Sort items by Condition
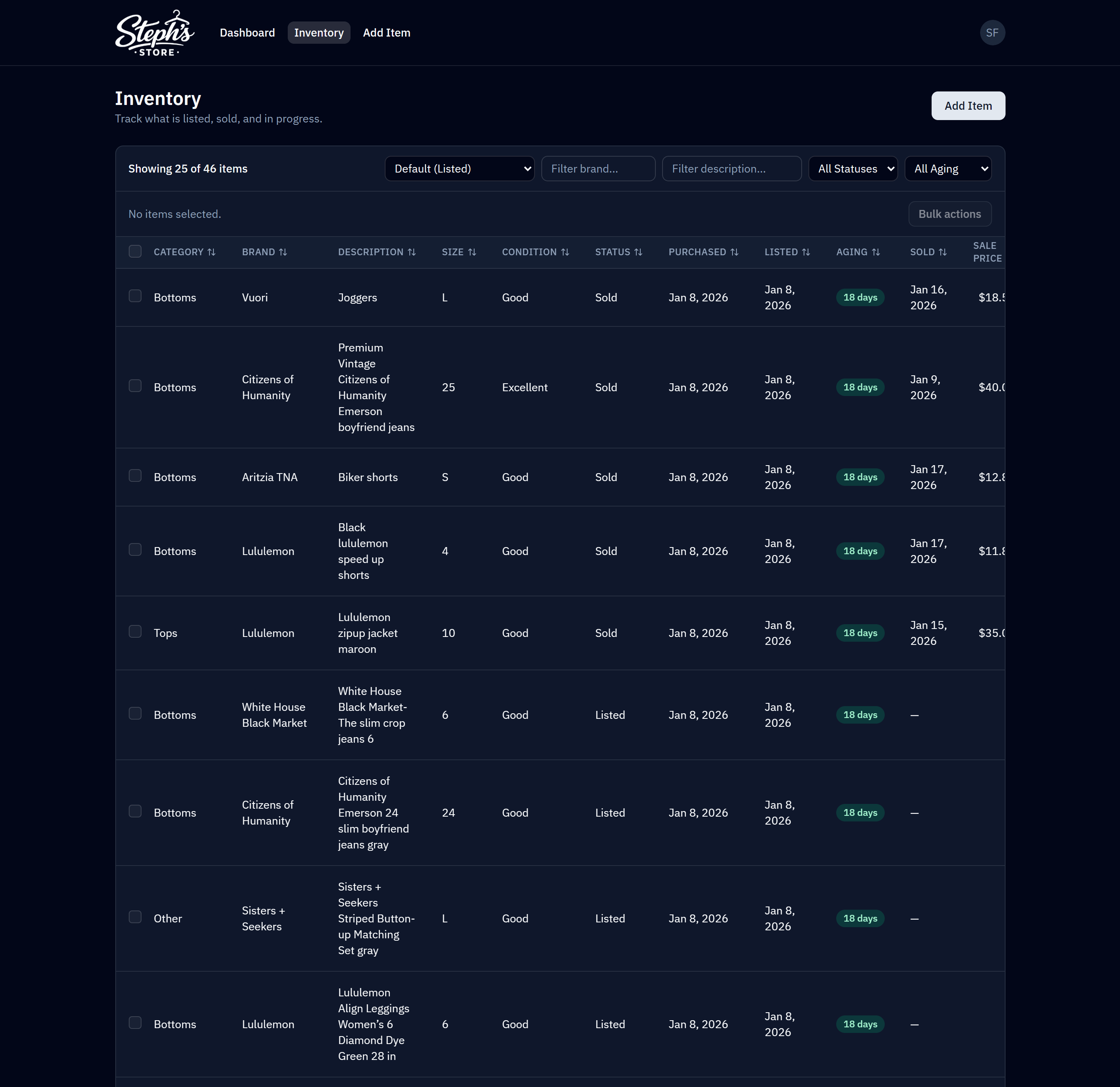 535,252
